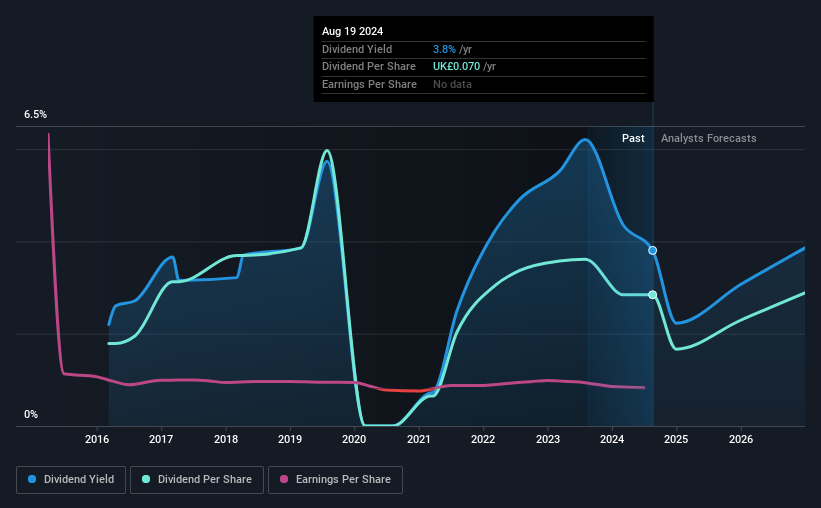
Task: Click the teal Dividend Per Share data point marker
Action: coord(652,295)
